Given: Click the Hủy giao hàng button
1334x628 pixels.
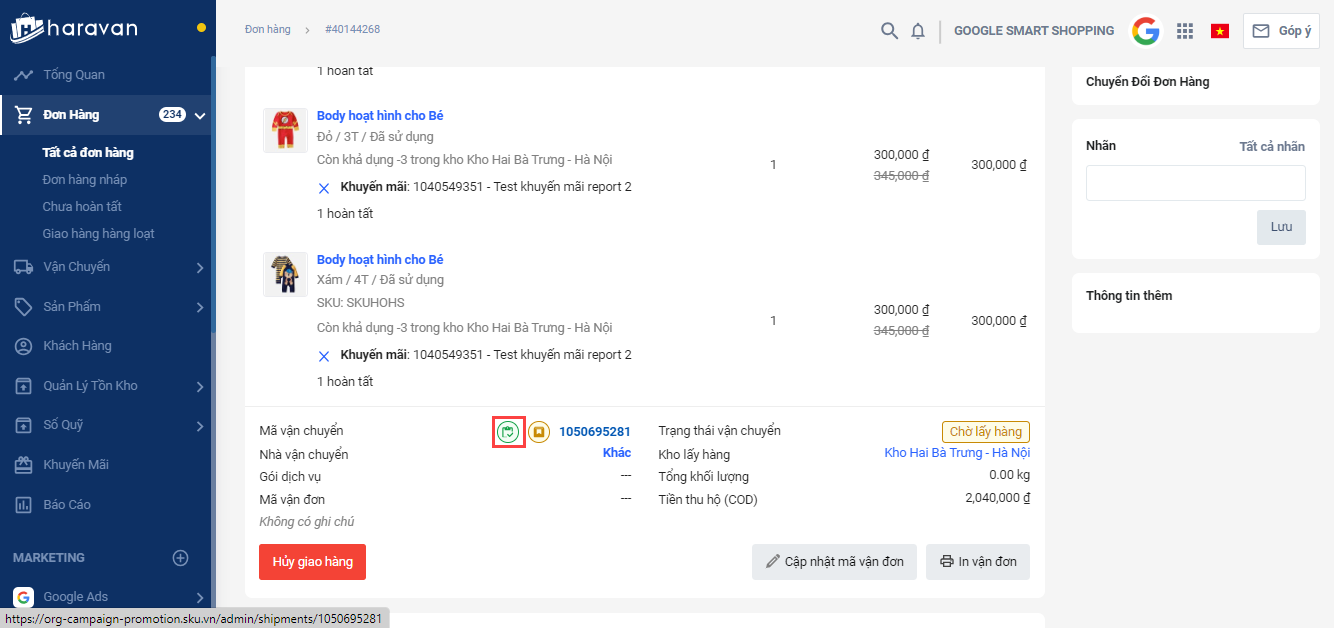Looking at the screenshot, I should coord(312,562).
